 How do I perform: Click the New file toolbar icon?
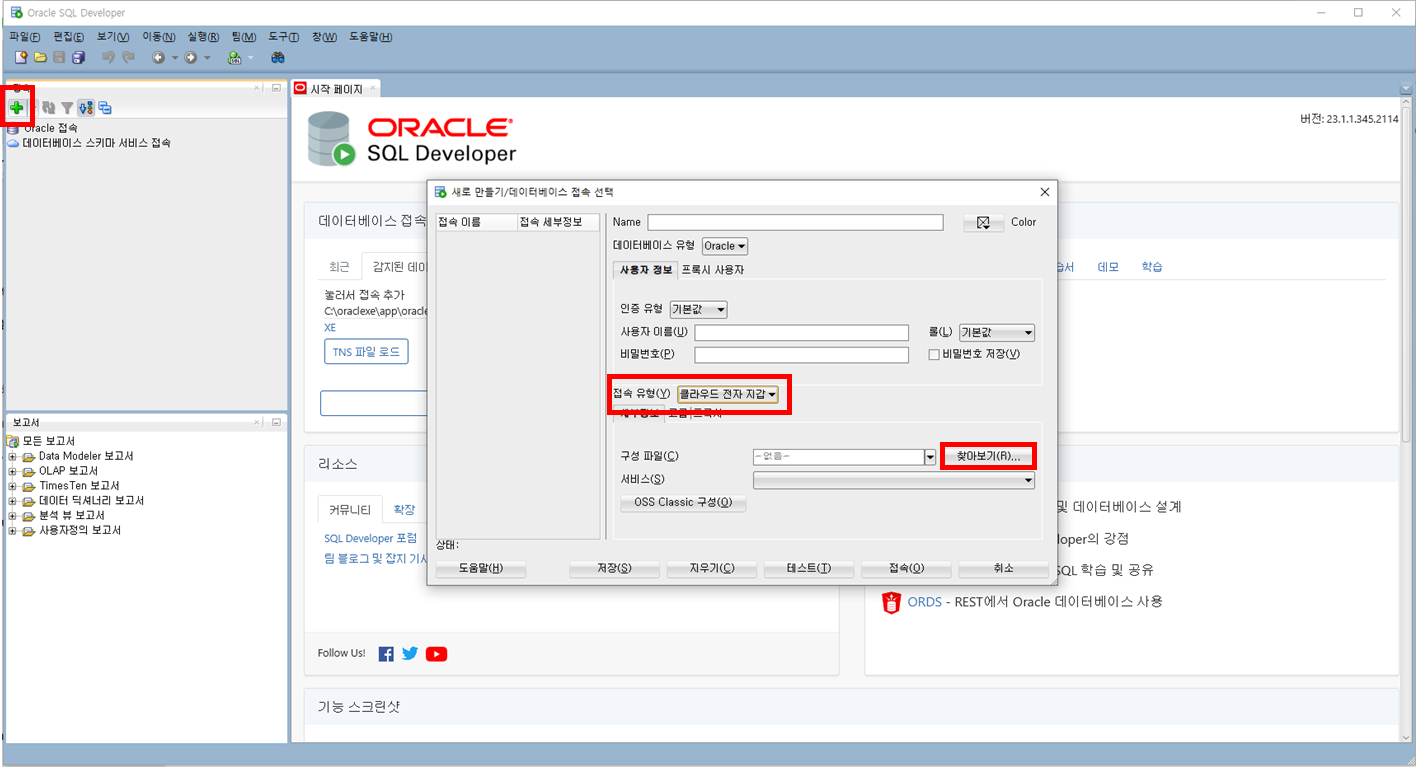21,58
